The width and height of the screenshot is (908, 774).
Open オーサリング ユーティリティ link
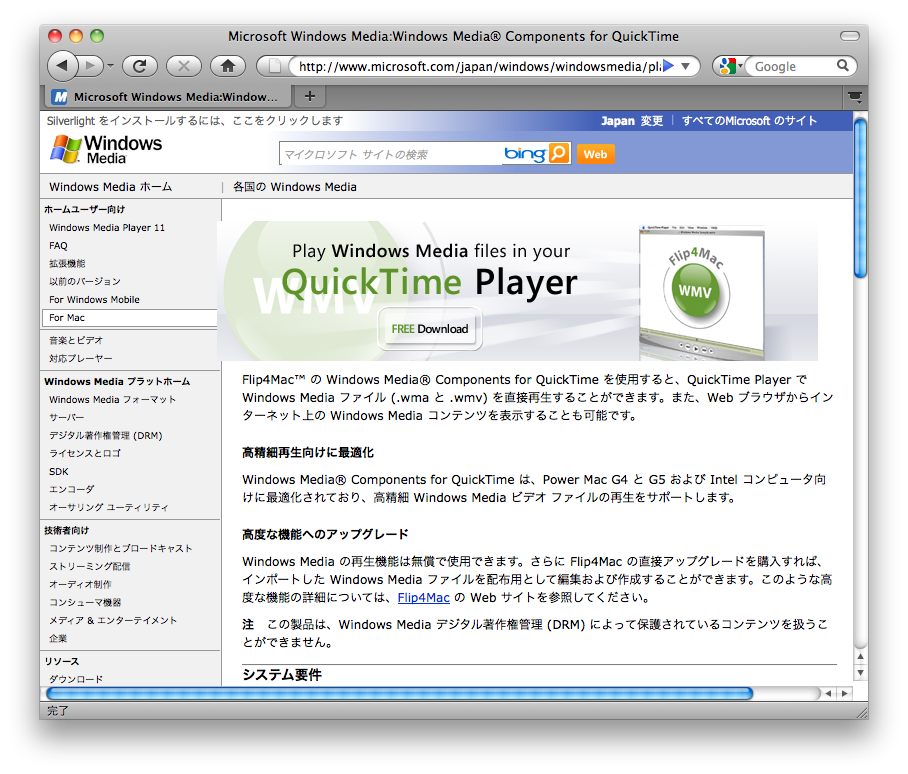click(109, 507)
